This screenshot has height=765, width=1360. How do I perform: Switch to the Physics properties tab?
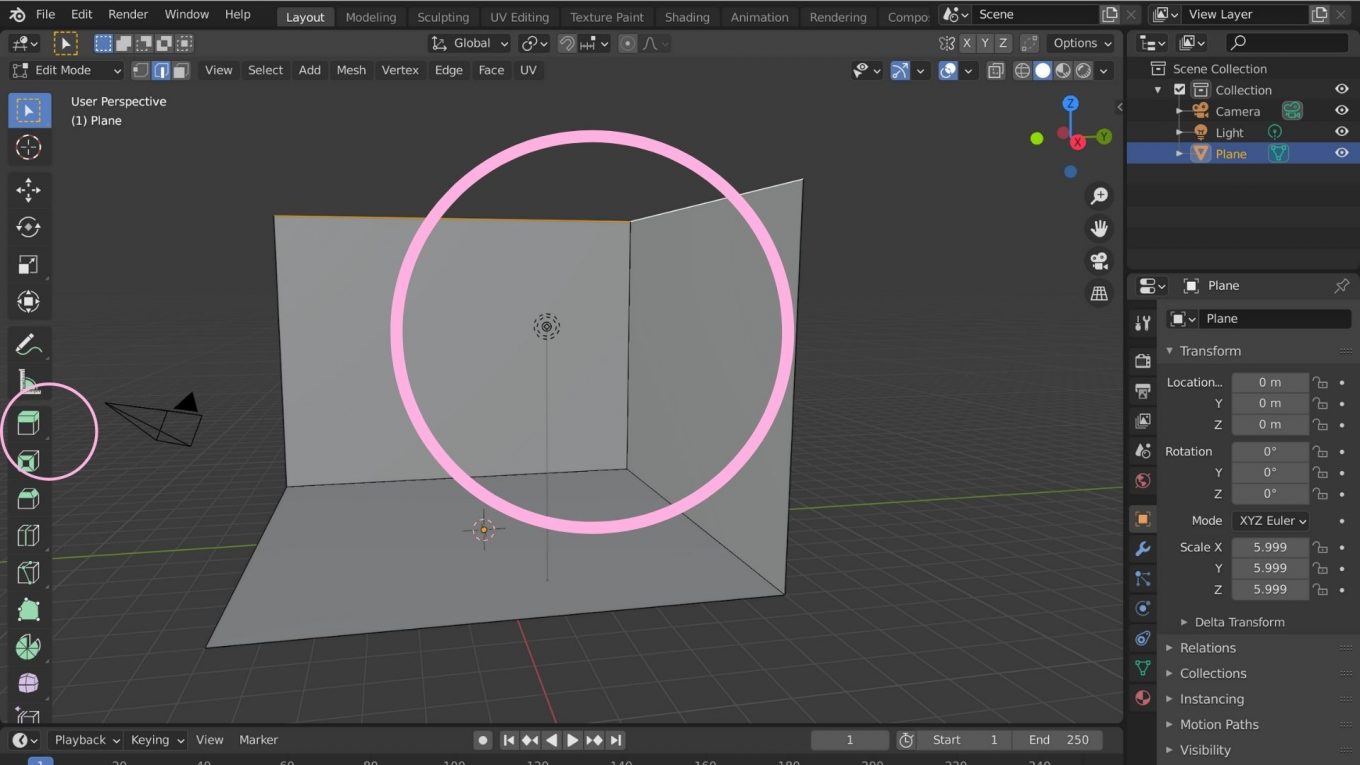pos(1141,608)
